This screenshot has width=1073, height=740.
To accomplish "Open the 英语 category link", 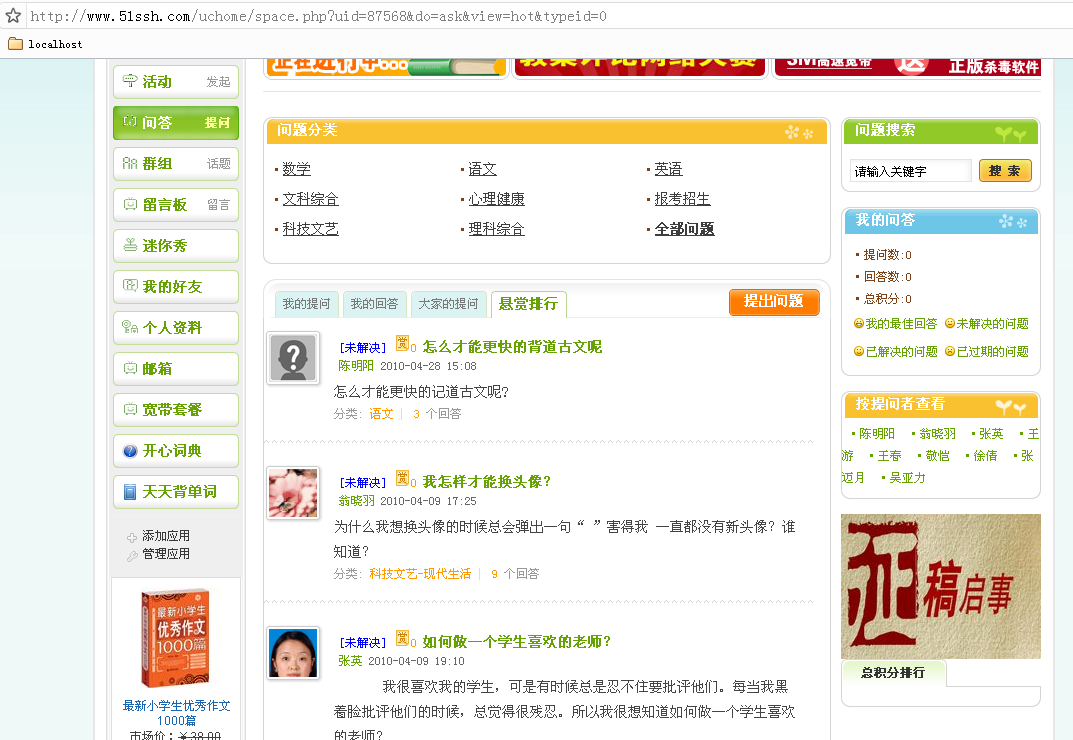I will click(x=669, y=169).
